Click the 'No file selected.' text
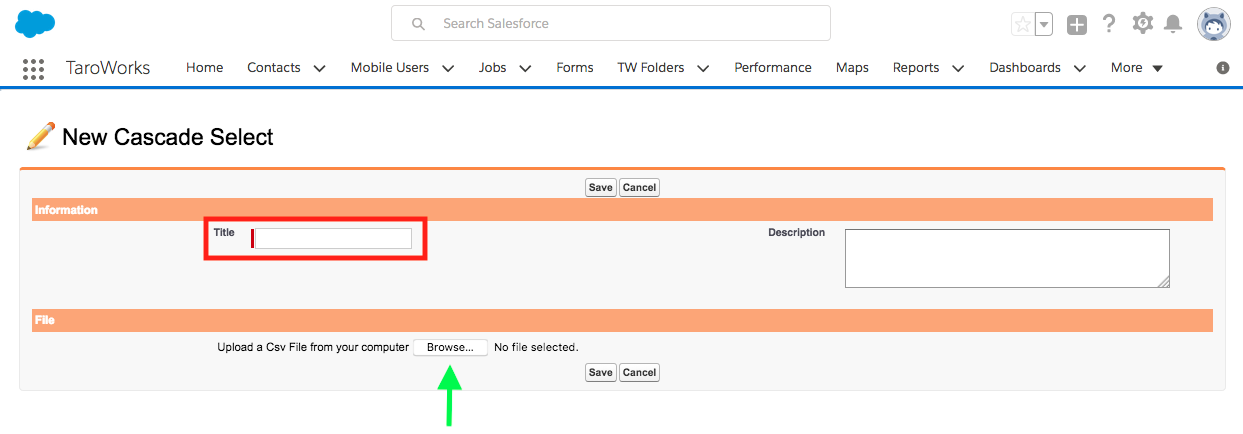Viewport: 1243px width, 434px height. click(536, 347)
